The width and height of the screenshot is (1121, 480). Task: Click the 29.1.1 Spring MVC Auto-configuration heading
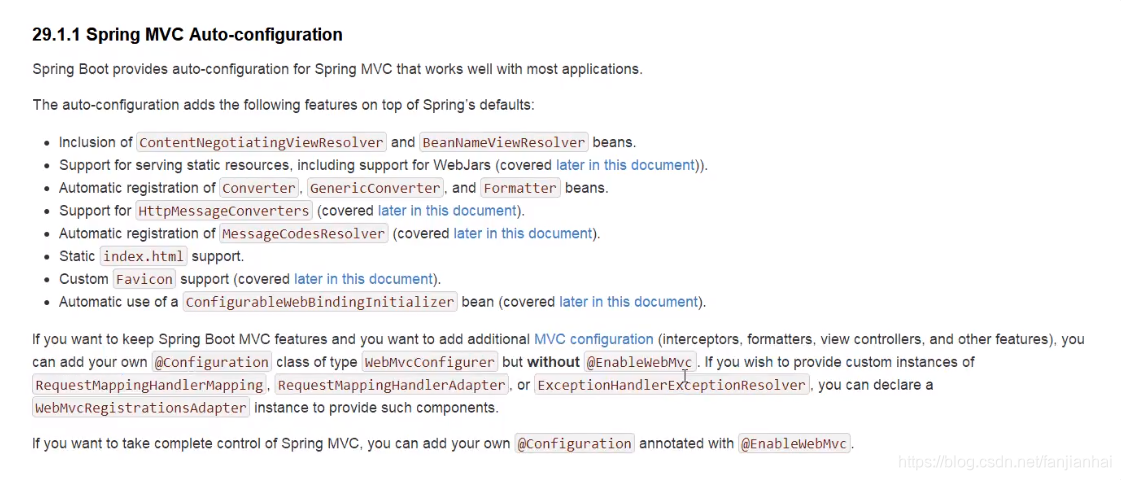click(187, 35)
